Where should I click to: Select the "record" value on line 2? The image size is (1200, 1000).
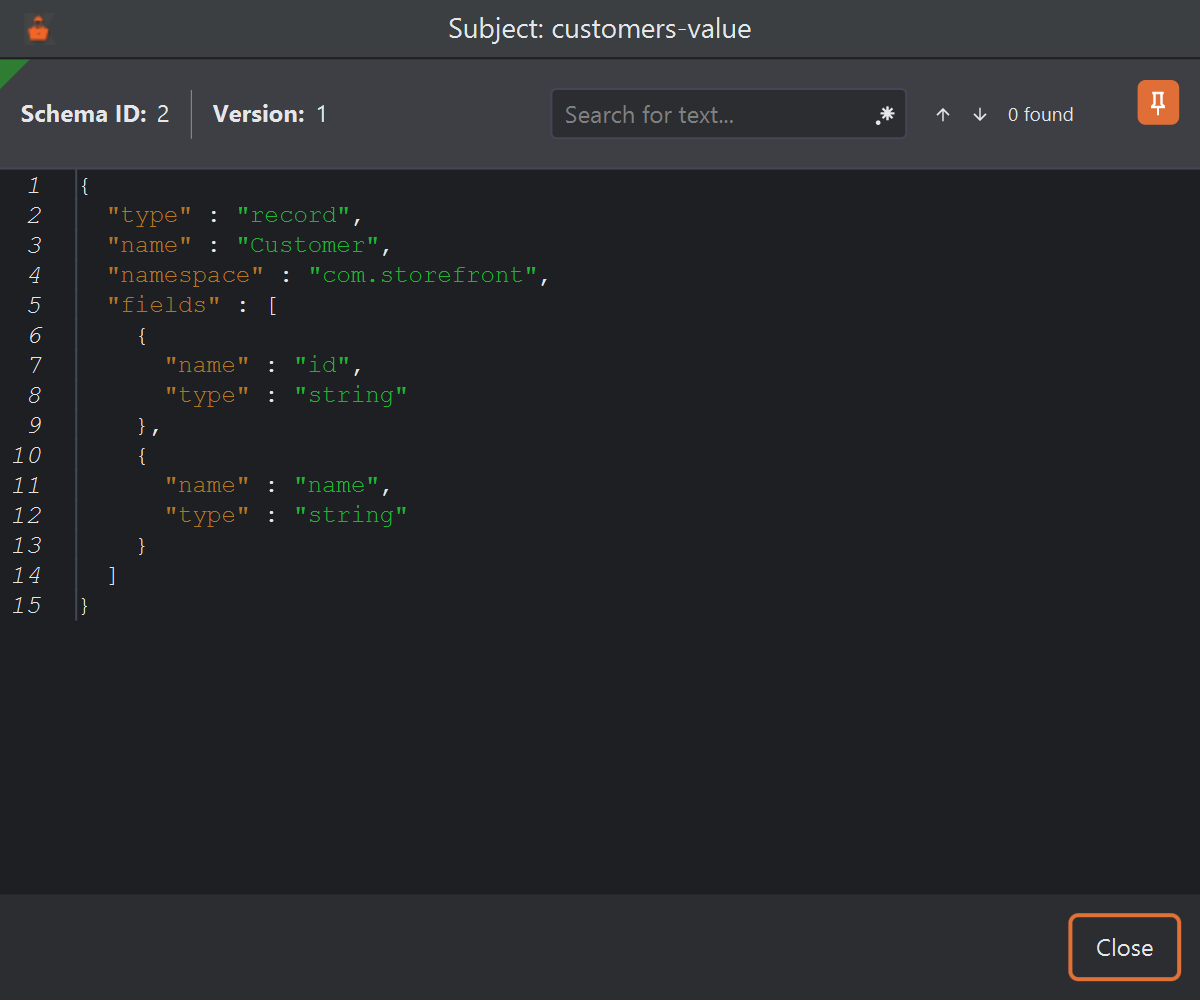pos(294,215)
